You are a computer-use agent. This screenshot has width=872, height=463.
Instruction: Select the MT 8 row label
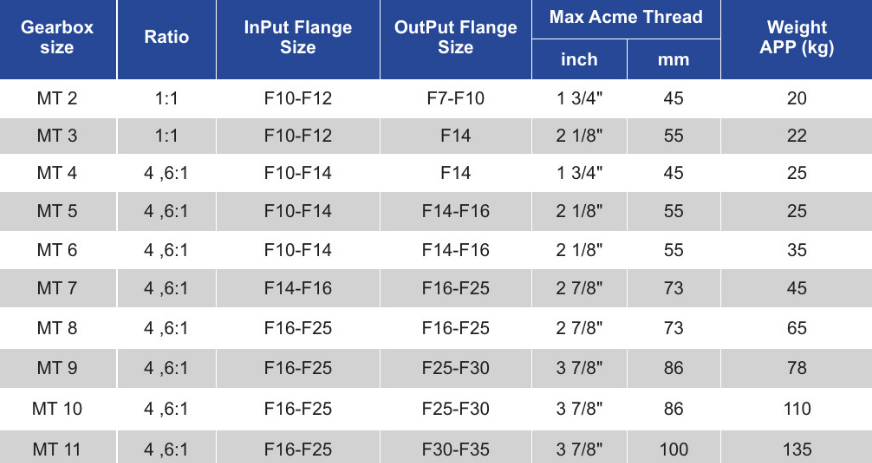point(57,328)
